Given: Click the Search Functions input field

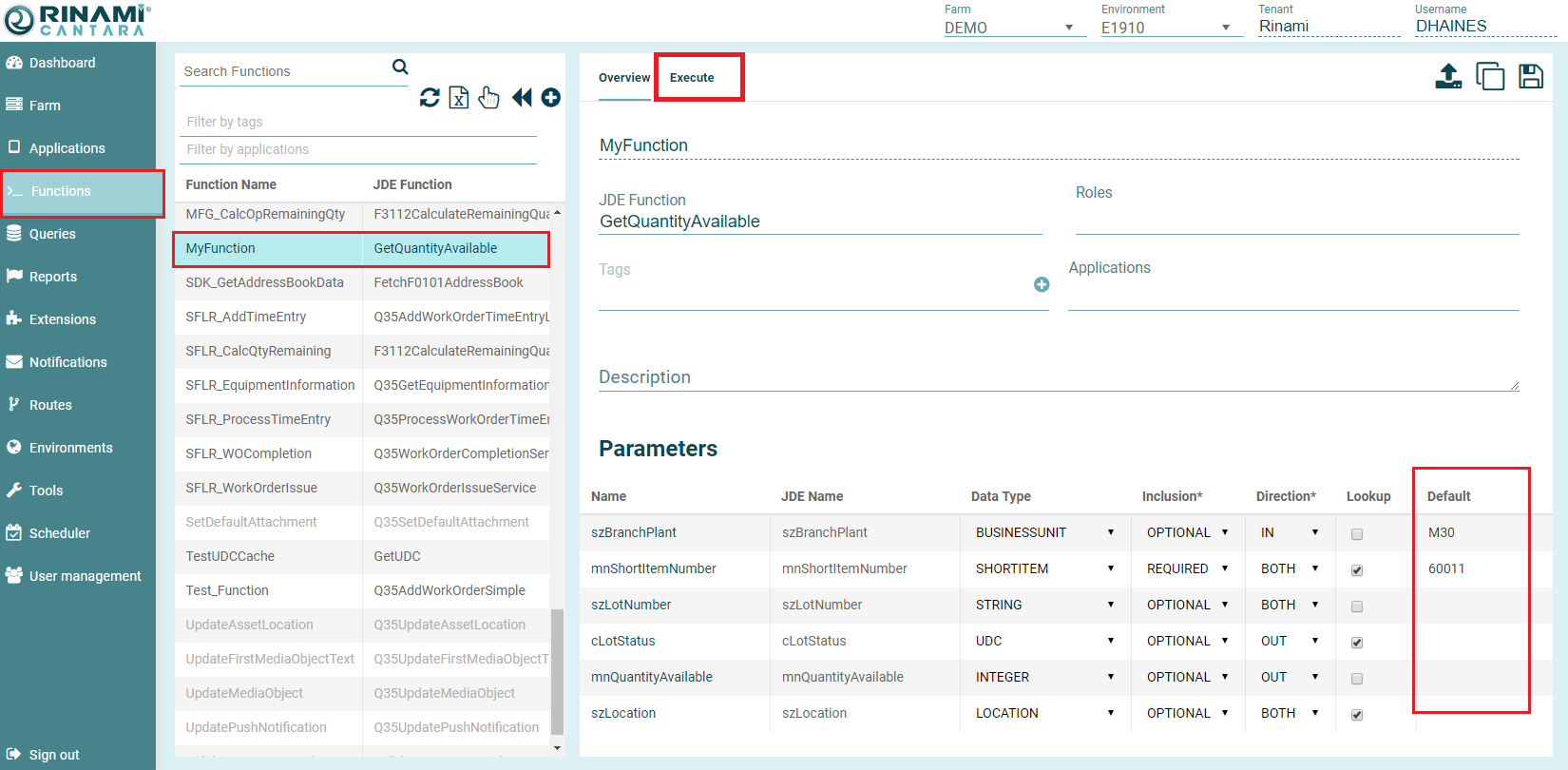Looking at the screenshot, I should click(x=285, y=71).
